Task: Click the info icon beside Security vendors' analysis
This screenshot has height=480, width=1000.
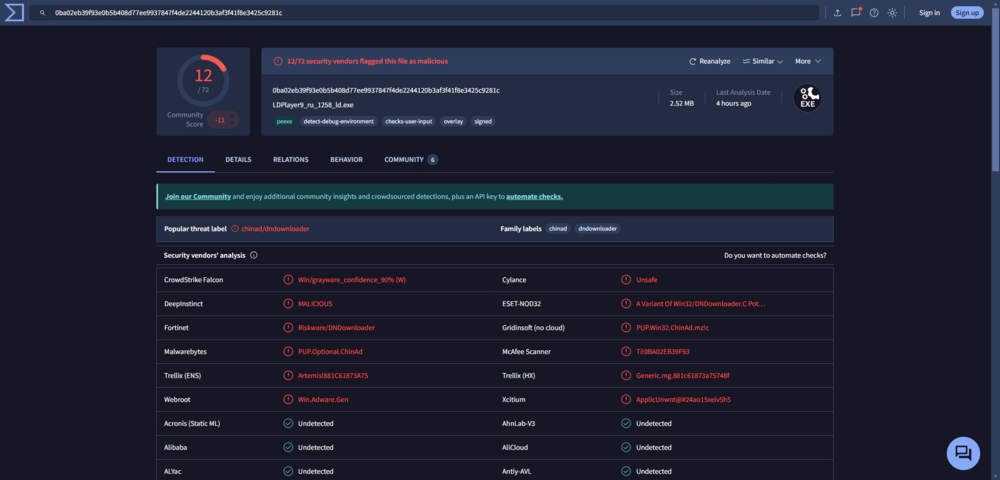Action: coord(254,255)
